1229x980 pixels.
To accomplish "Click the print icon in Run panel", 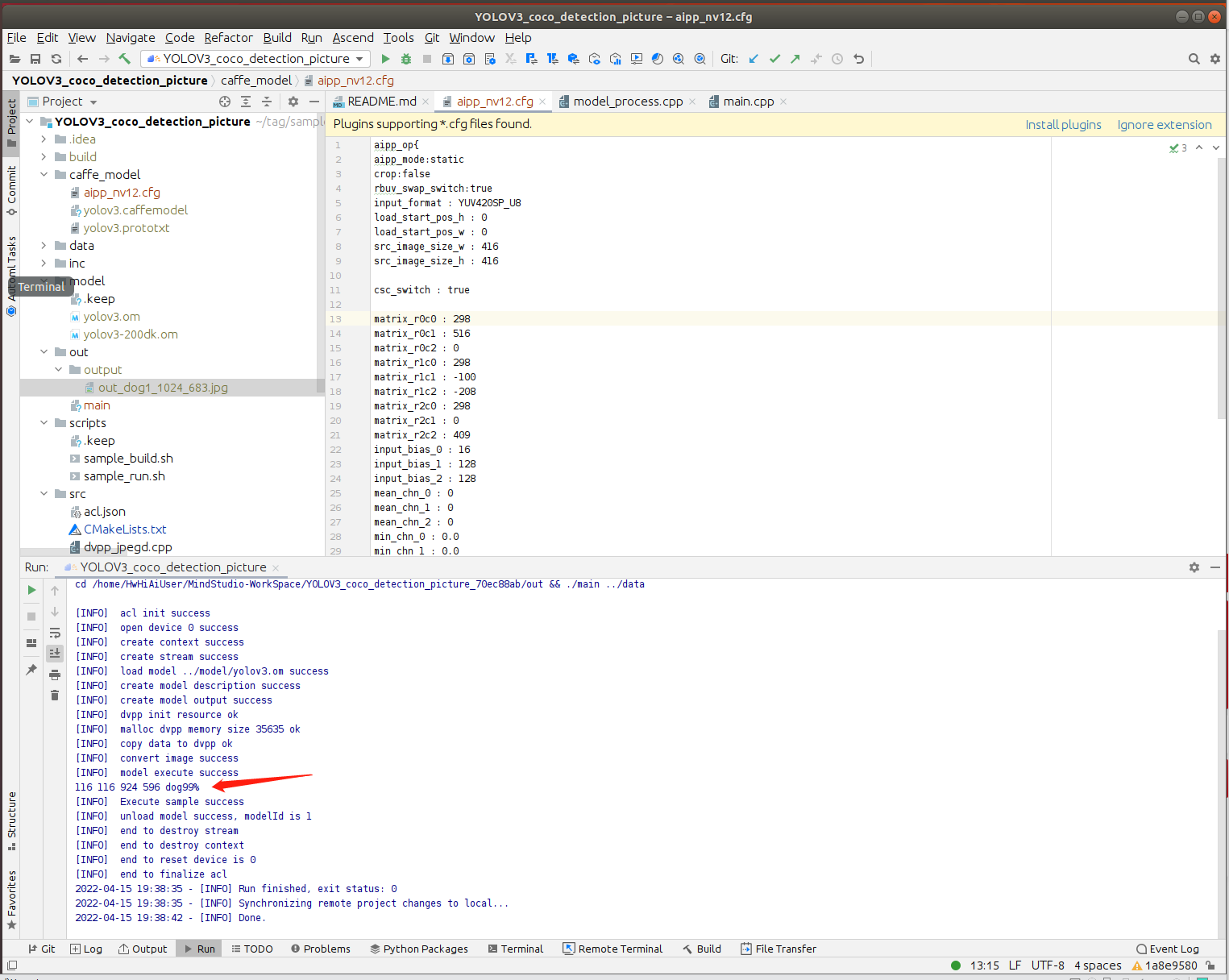I will [x=55, y=675].
